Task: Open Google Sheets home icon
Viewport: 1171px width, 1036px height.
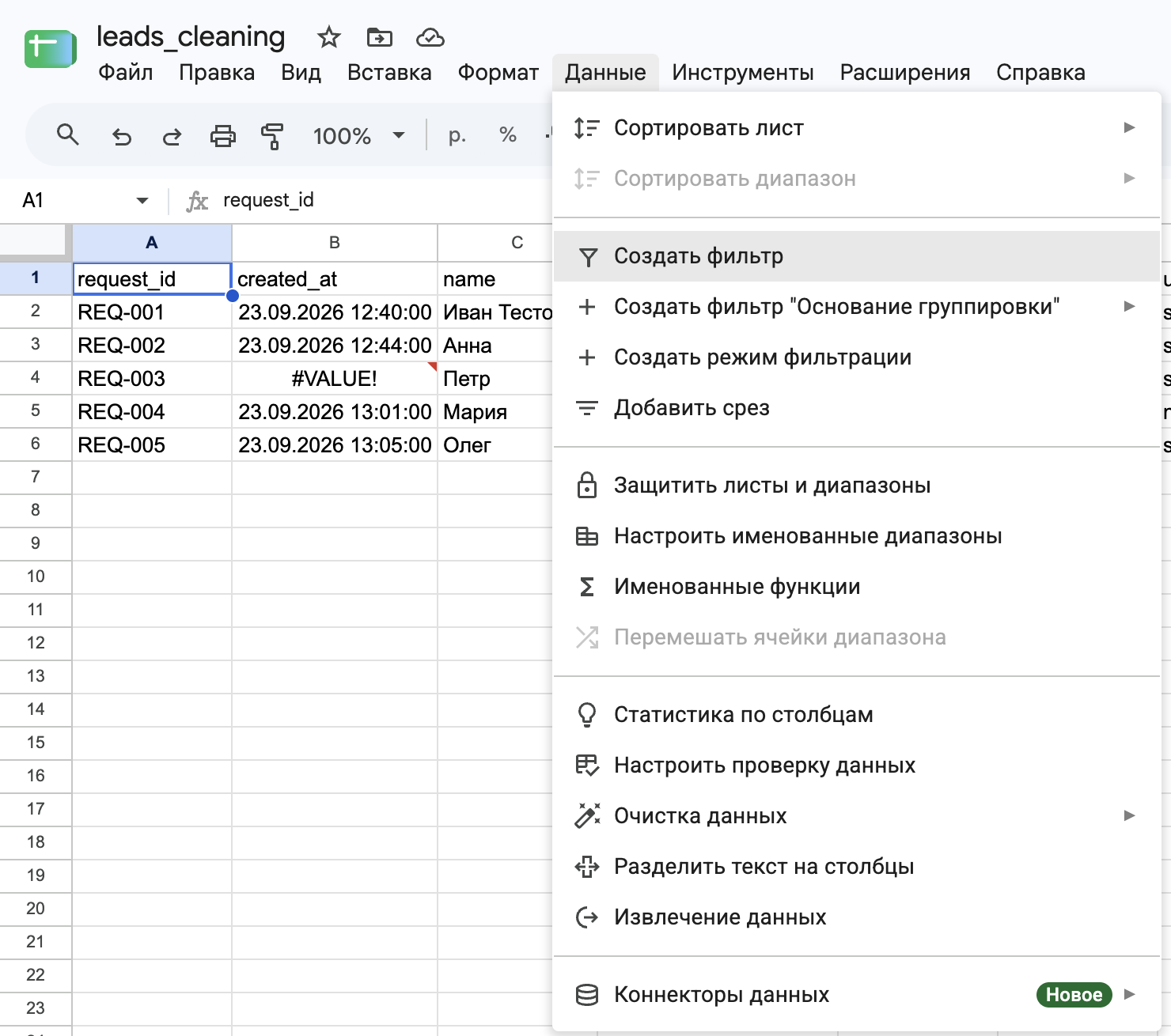Action: (x=51, y=49)
